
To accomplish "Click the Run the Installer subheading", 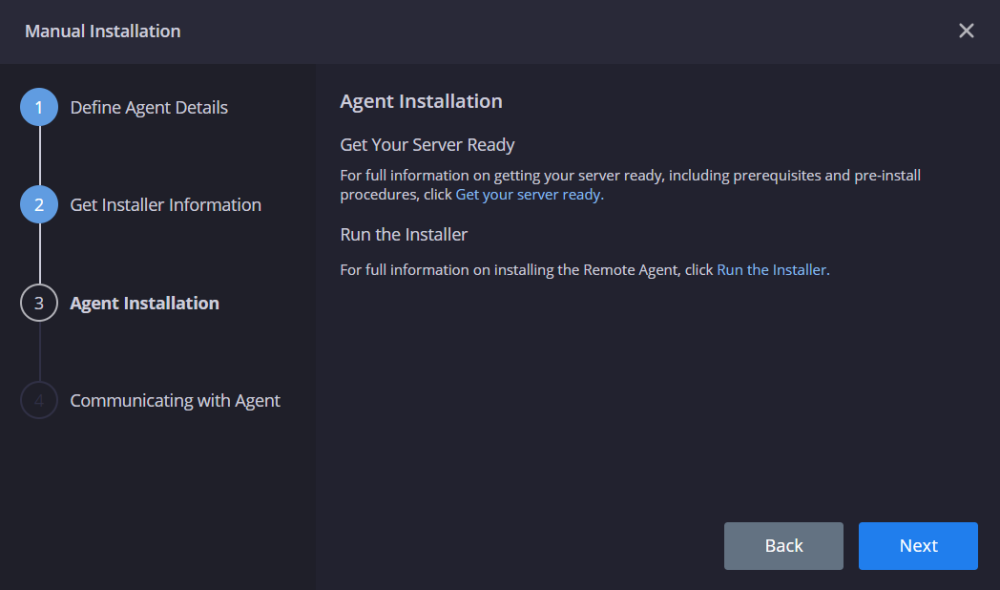I will pyautogui.click(x=403, y=234).
